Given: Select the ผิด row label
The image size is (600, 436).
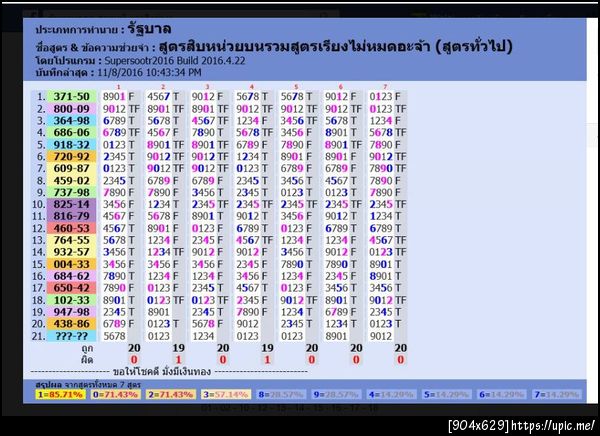Looking at the screenshot, I should [87, 360].
